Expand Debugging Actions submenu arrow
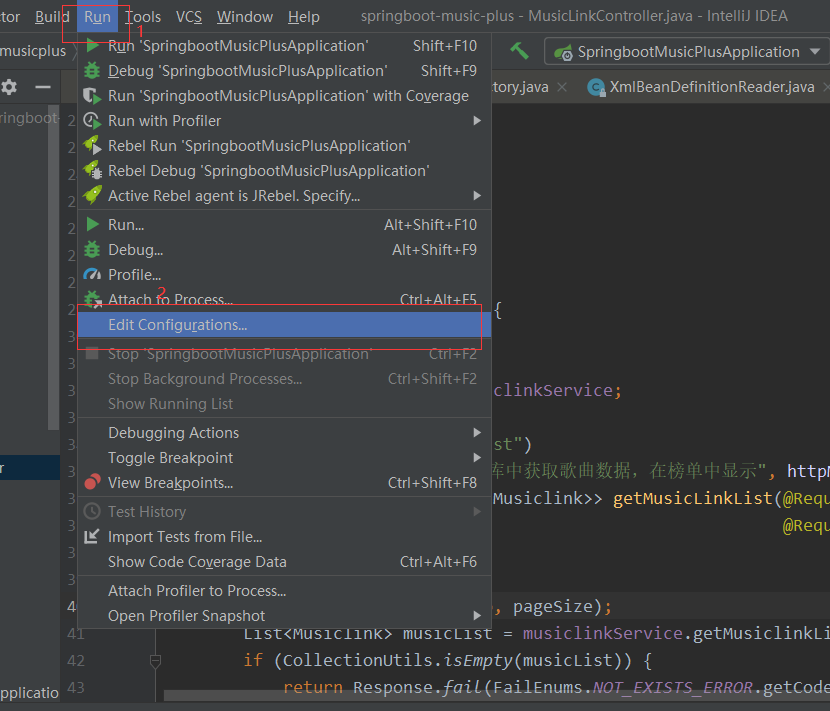830x711 pixels. pyautogui.click(x=477, y=433)
